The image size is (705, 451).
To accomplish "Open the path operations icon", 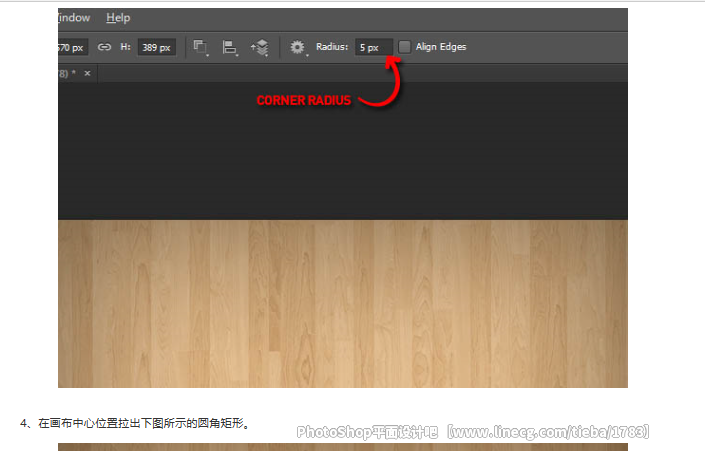I will [x=201, y=47].
